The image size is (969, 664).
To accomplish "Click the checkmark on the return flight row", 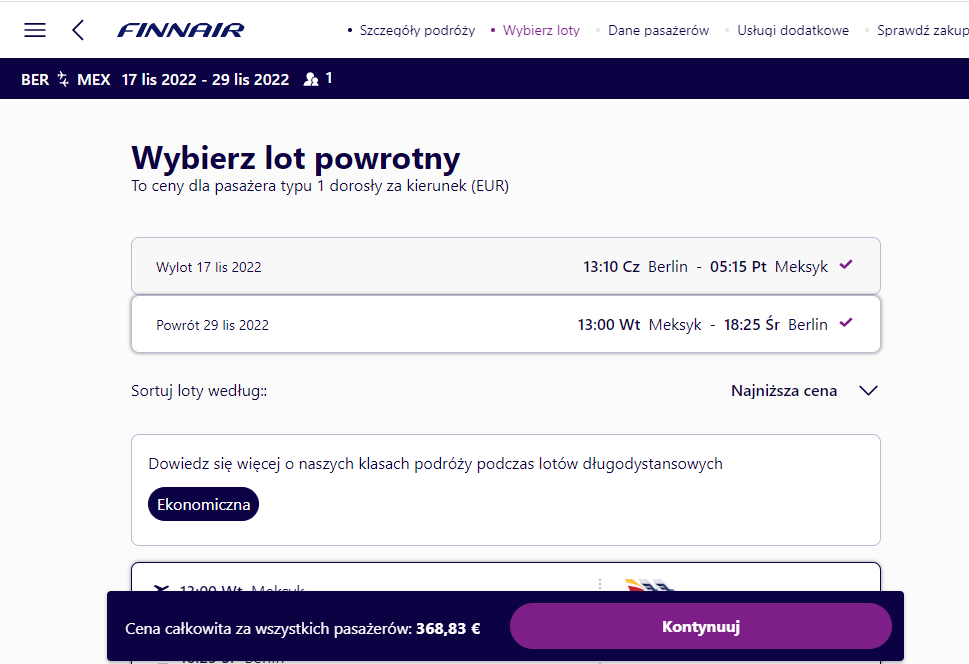I will tap(846, 323).
